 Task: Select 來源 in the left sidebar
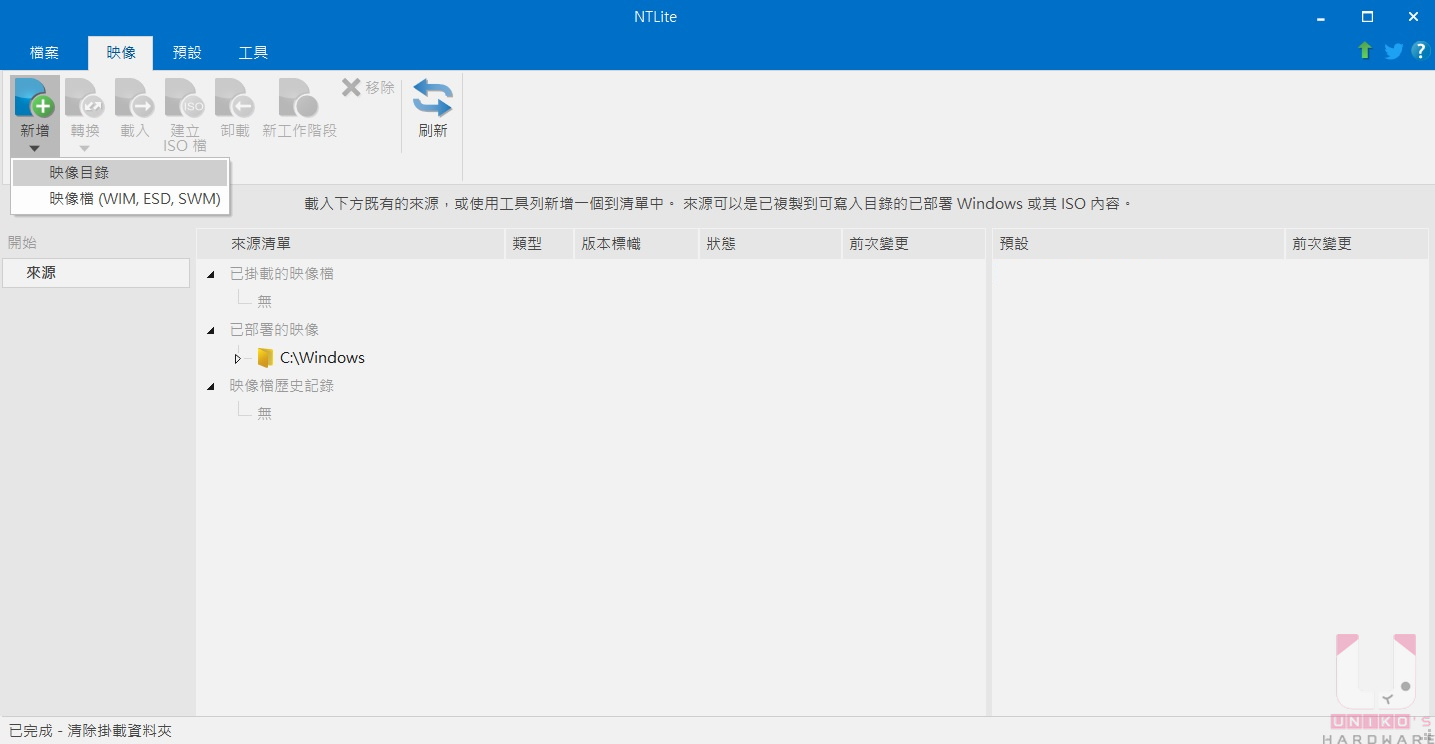(x=96, y=273)
